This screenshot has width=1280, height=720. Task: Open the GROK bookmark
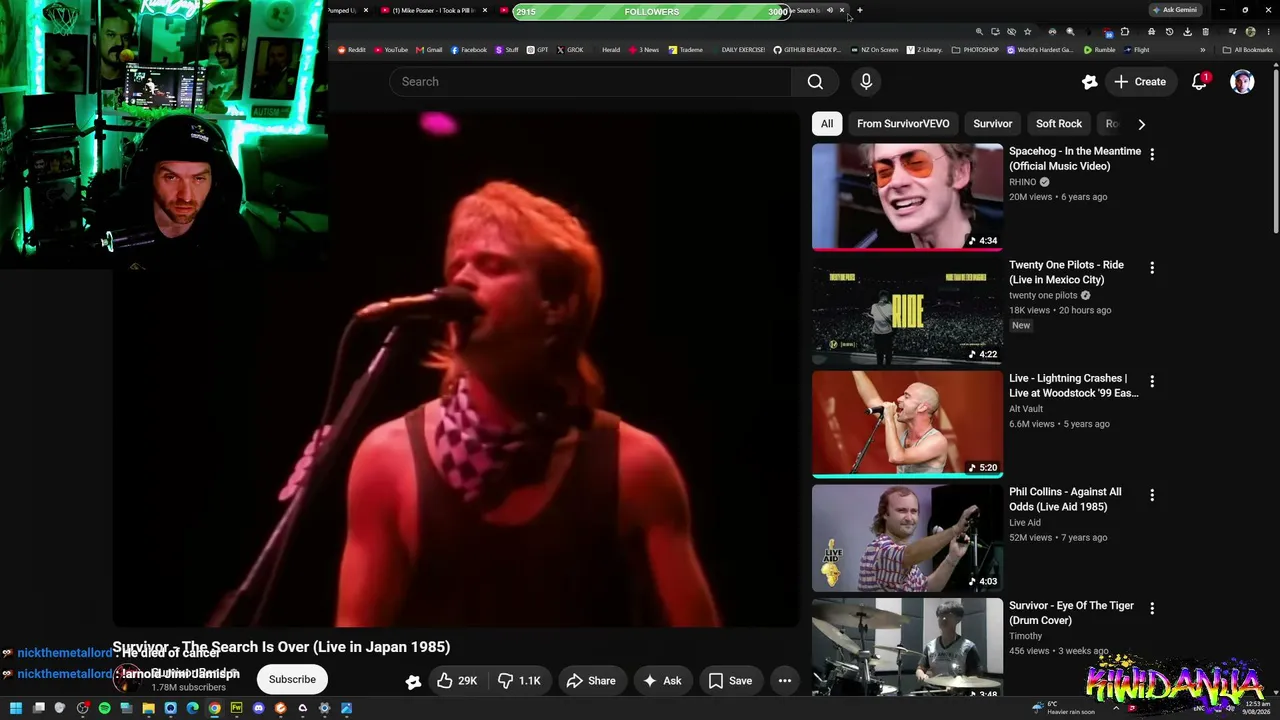point(570,50)
